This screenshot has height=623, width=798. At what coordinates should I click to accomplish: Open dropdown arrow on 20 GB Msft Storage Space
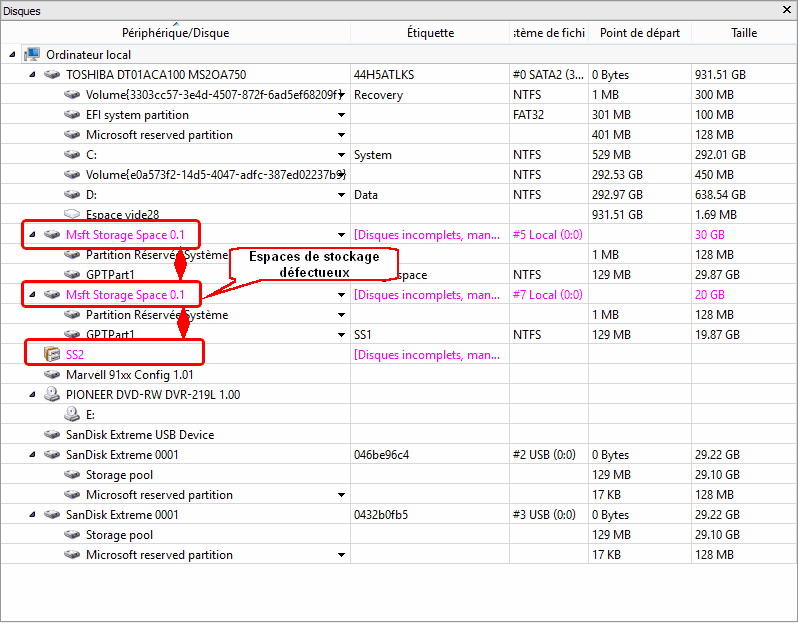pos(341,295)
